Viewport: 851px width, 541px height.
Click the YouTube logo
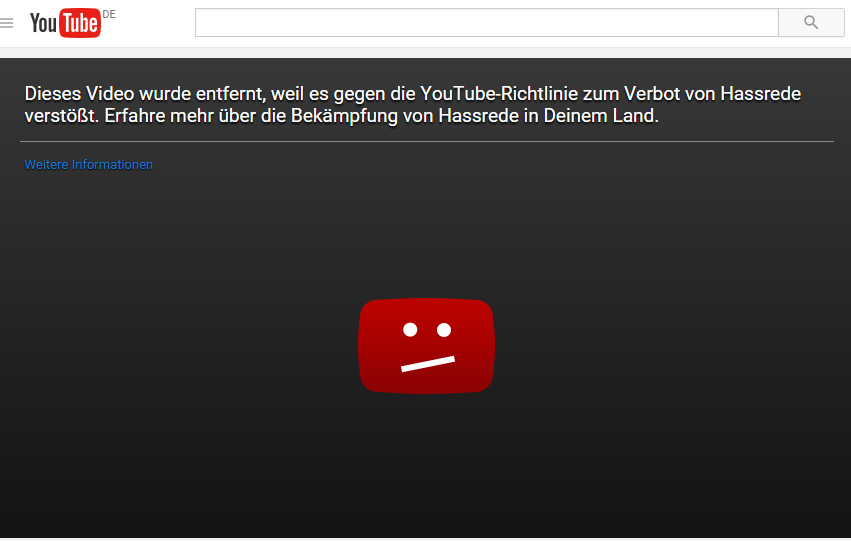coord(65,23)
